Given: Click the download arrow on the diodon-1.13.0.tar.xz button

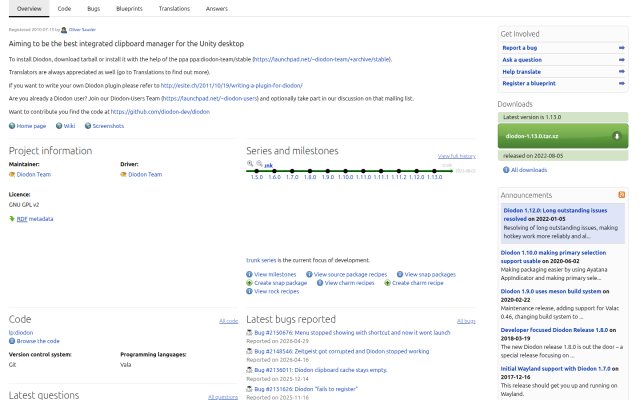Looking at the screenshot, I should 617,136.
